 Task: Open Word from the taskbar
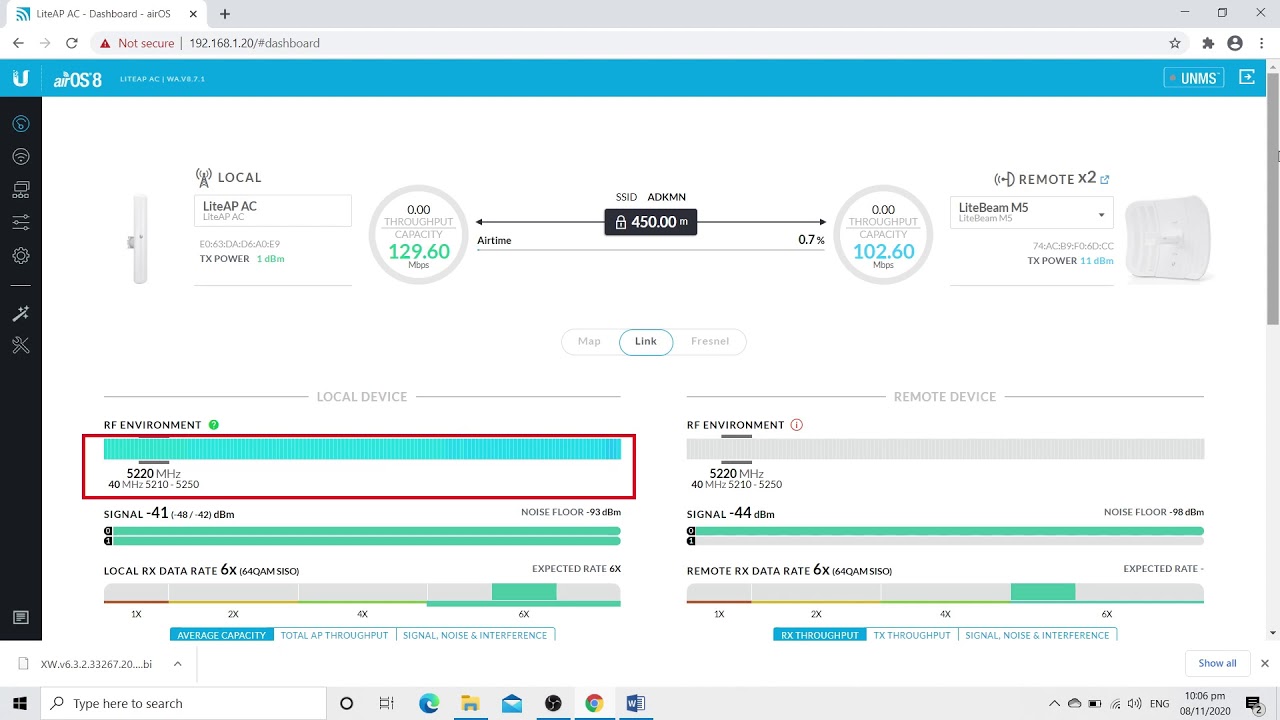(x=635, y=703)
